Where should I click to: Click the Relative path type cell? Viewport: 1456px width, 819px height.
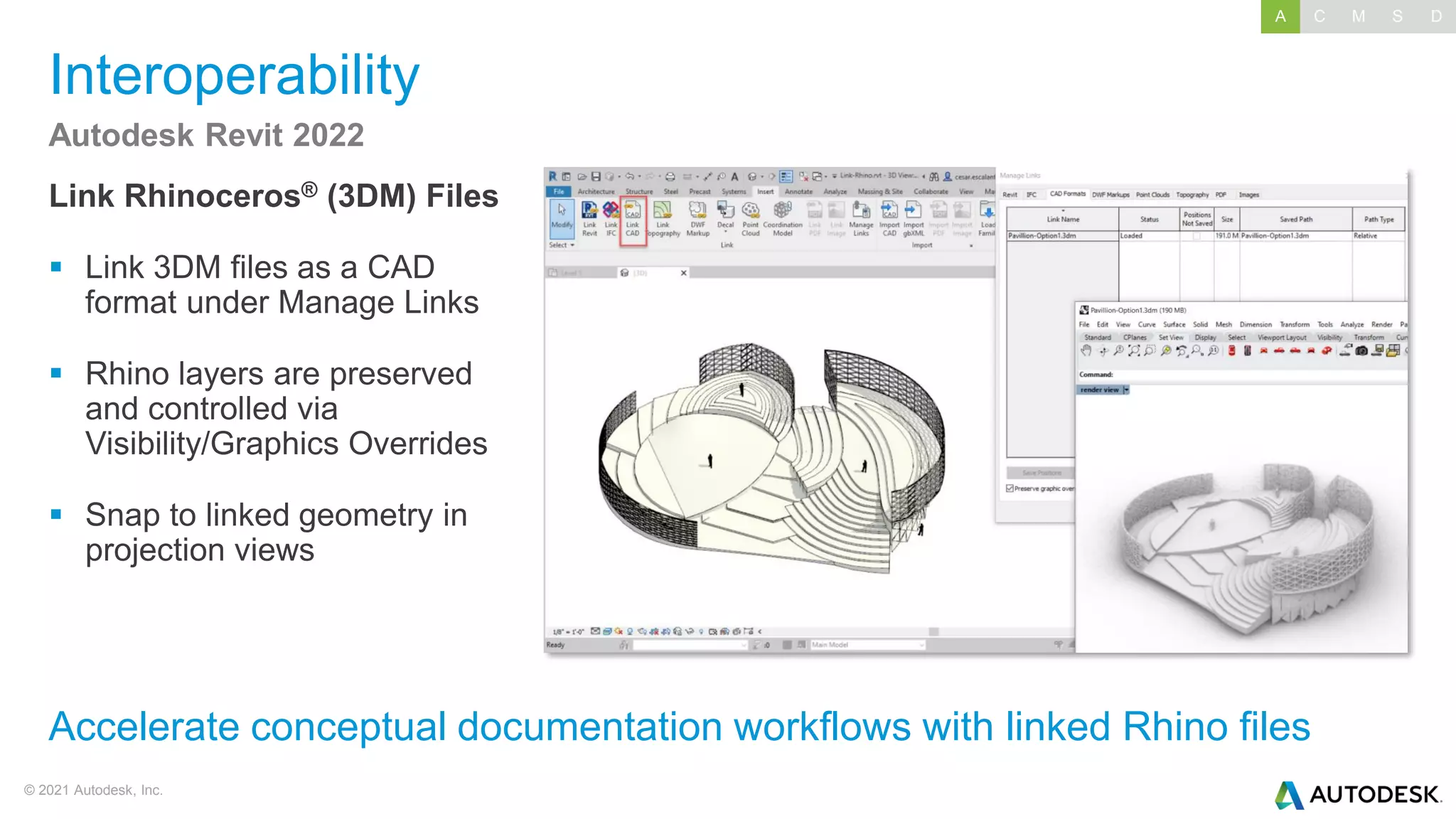click(1378, 236)
